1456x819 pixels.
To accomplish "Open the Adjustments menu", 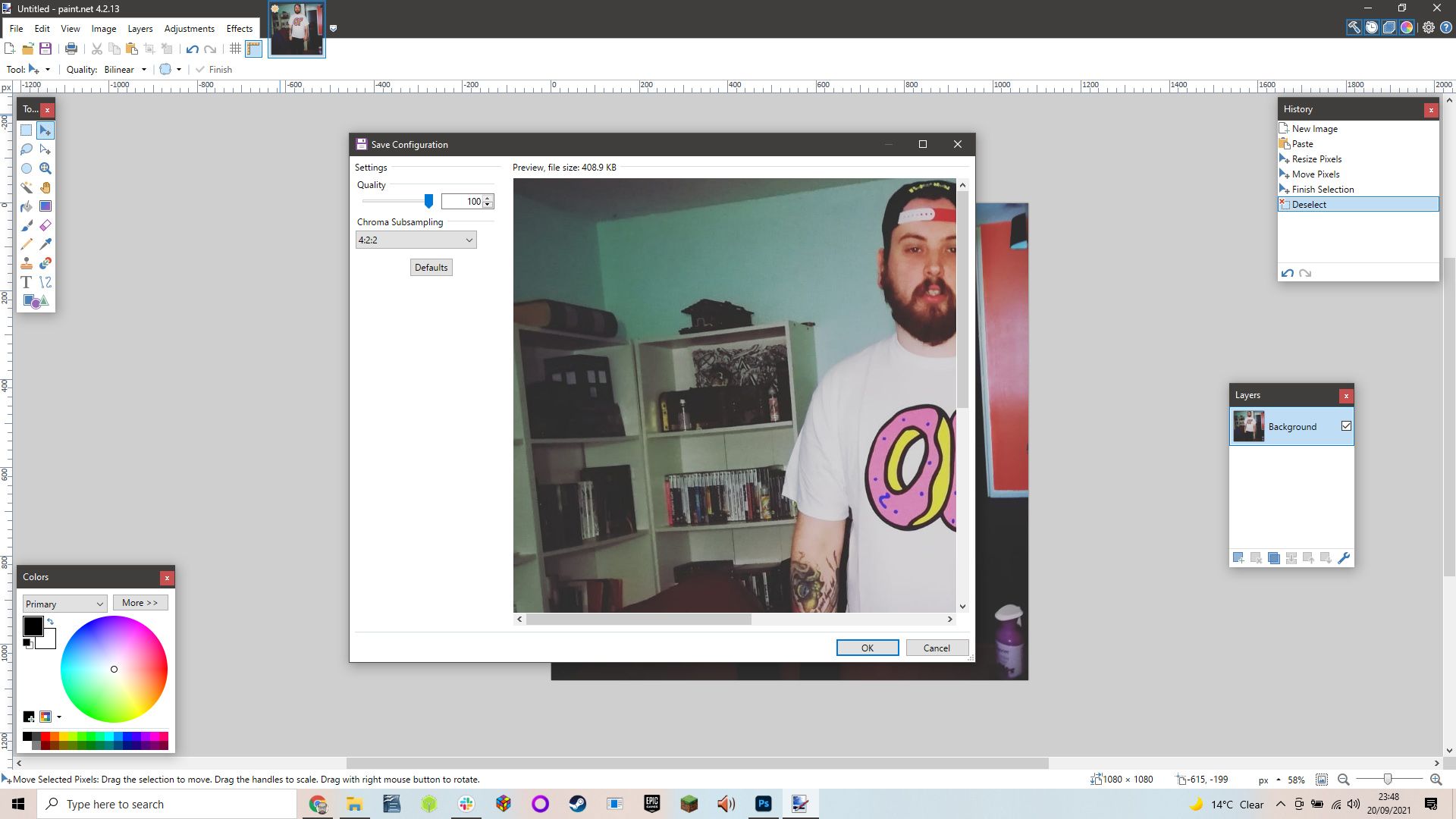I will click(189, 28).
